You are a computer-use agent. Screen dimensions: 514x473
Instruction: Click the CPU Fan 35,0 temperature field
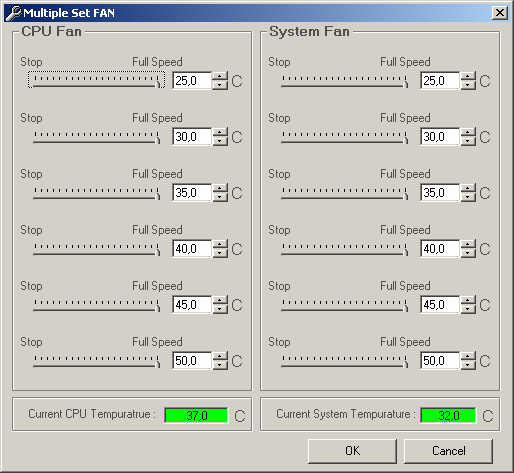click(192, 193)
